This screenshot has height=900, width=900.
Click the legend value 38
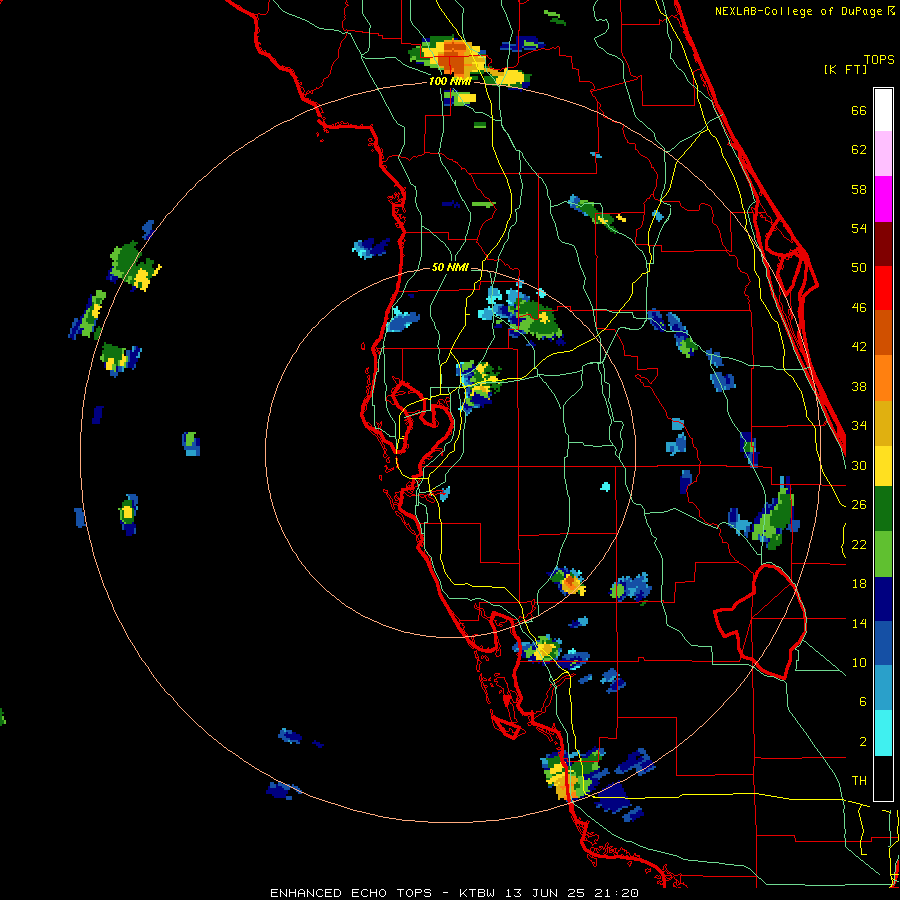click(859, 387)
